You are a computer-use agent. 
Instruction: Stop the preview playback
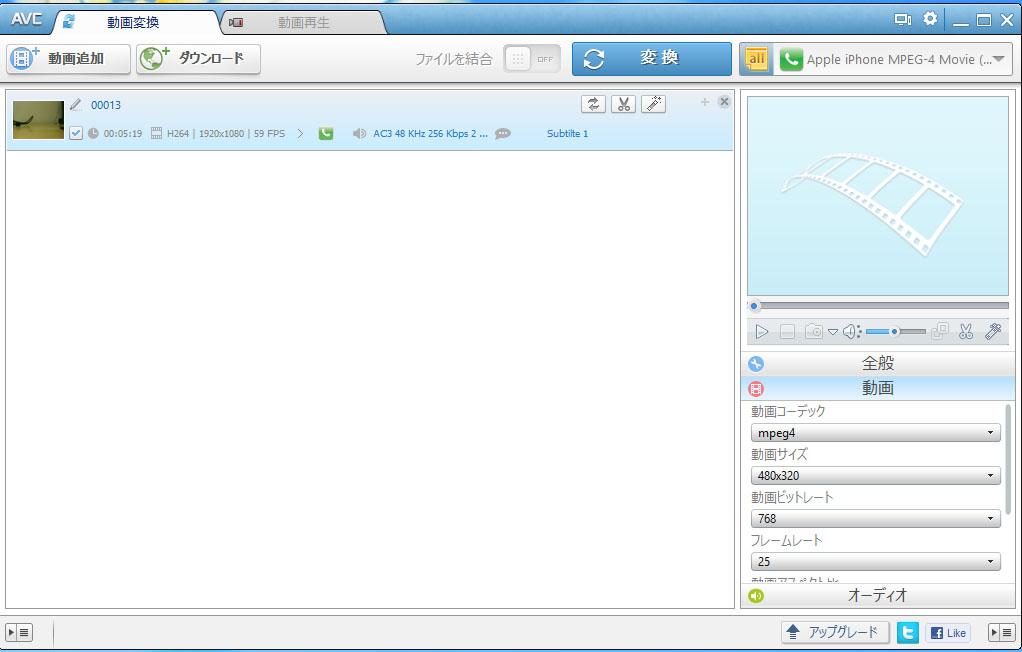(787, 332)
